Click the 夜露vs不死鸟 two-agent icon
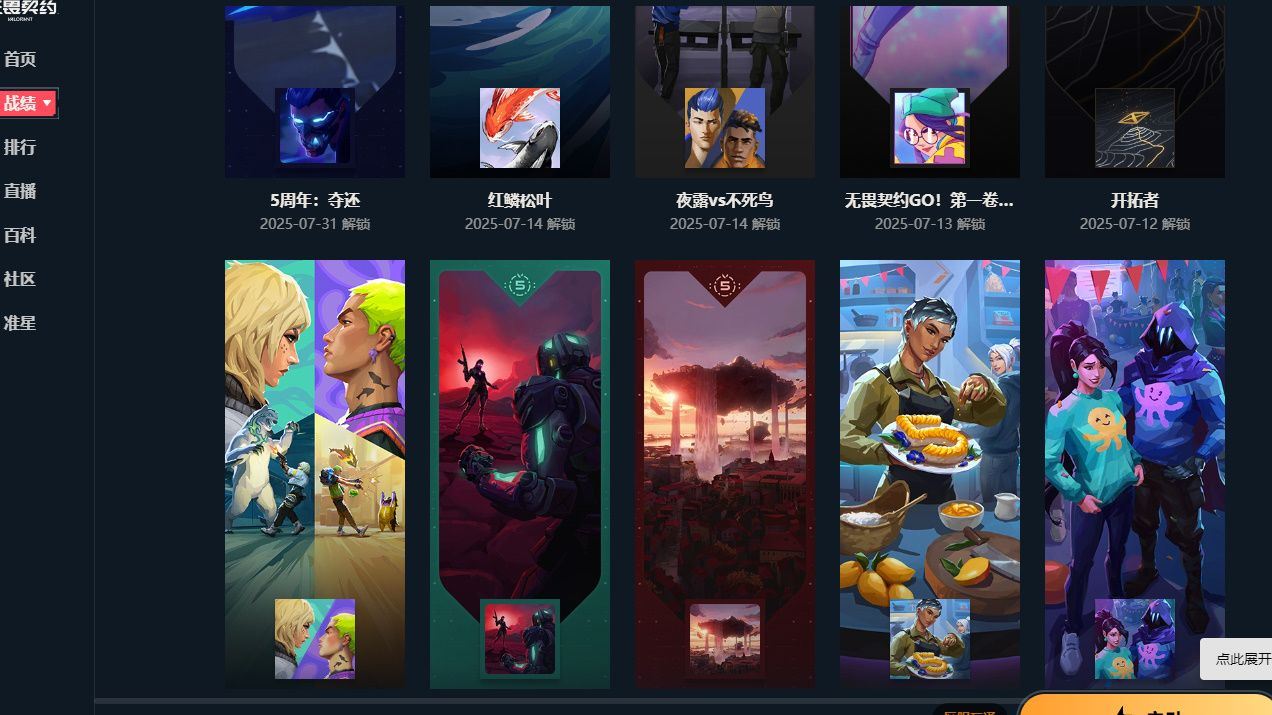Viewport: 1272px width, 715px height. point(725,127)
